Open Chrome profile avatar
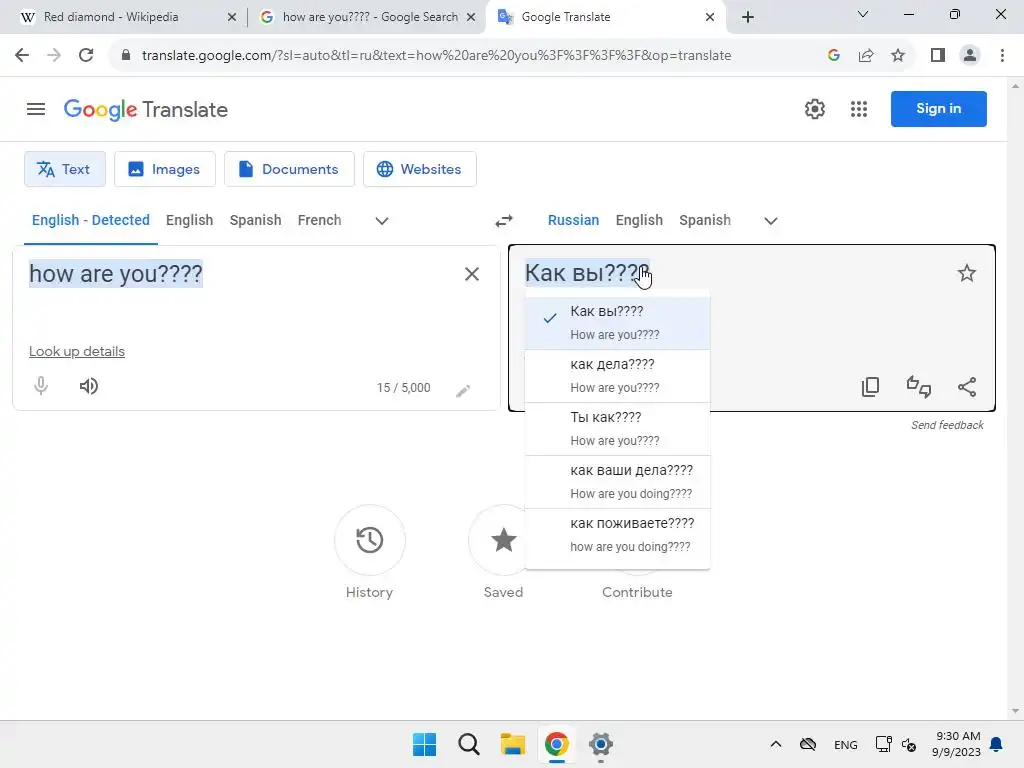The image size is (1024, 768). pos(970,56)
